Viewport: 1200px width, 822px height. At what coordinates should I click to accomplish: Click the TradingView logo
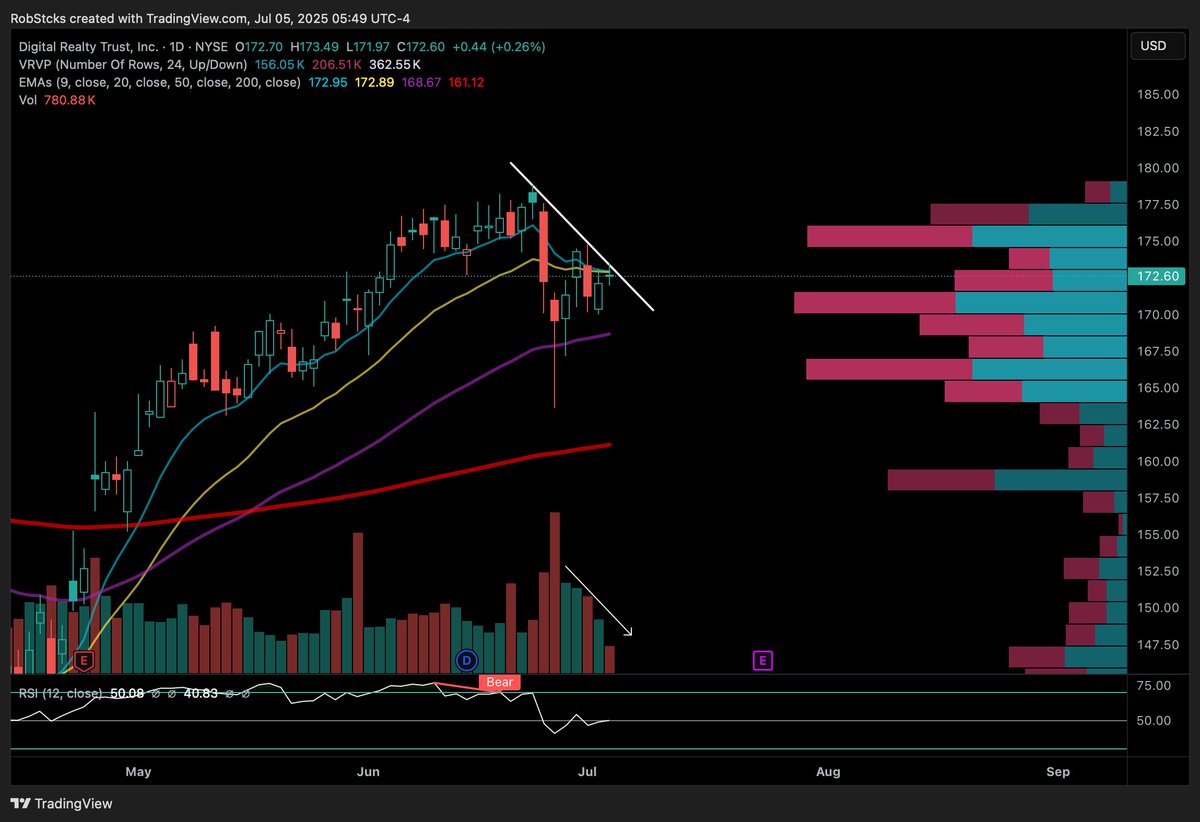click(x=62, y=803)
